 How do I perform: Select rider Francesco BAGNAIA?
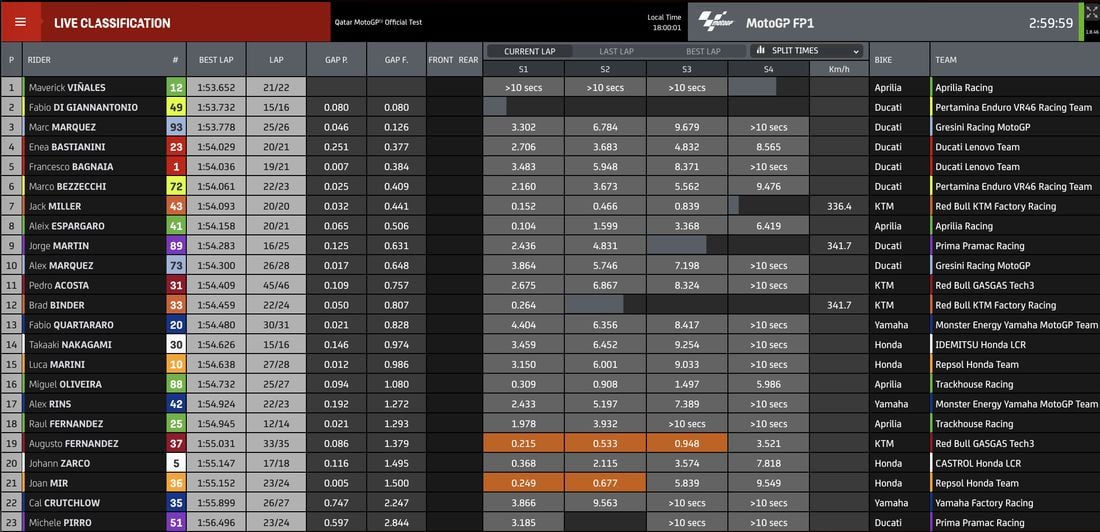coord(71,167)
